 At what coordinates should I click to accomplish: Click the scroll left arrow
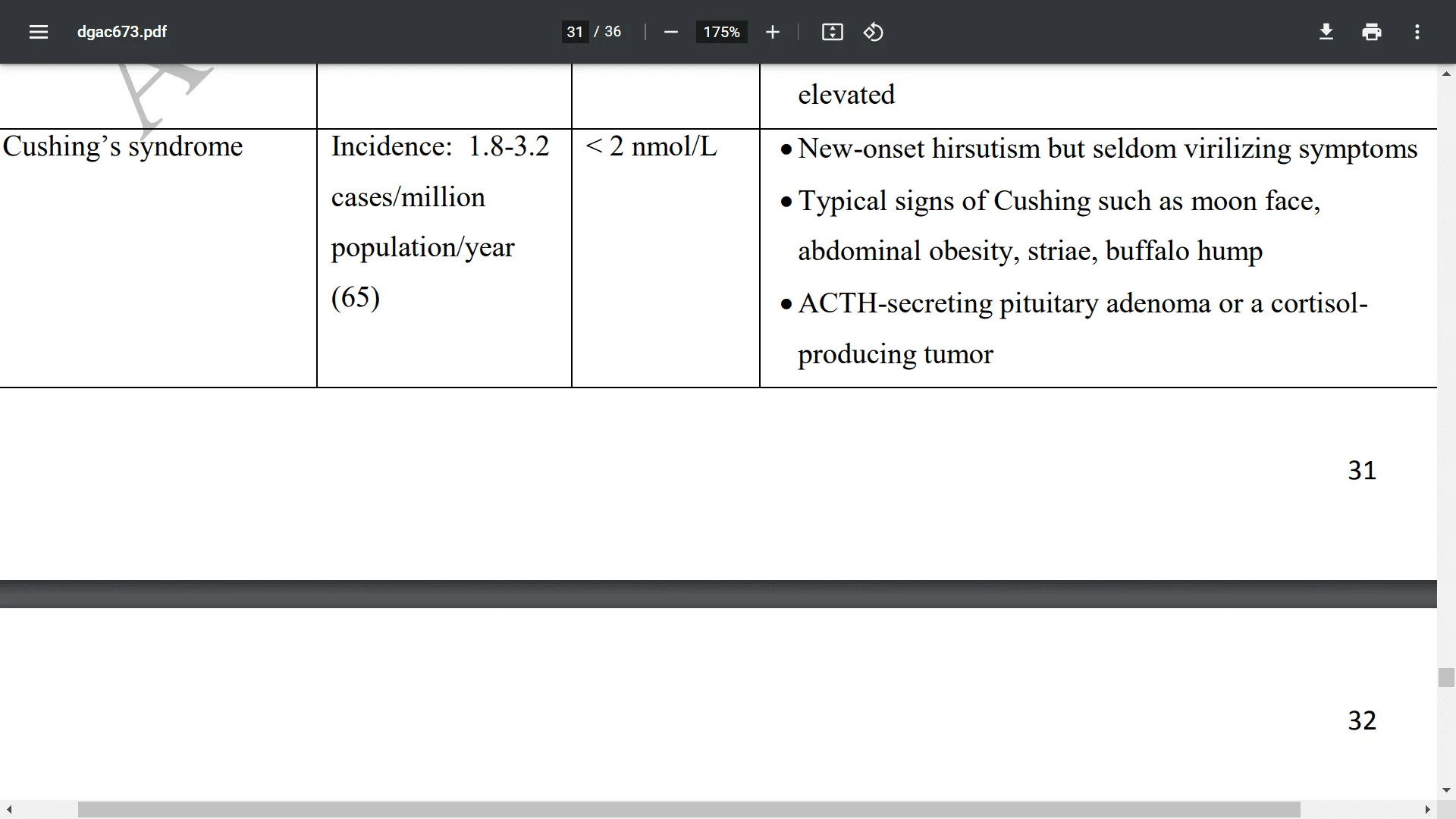9,810
